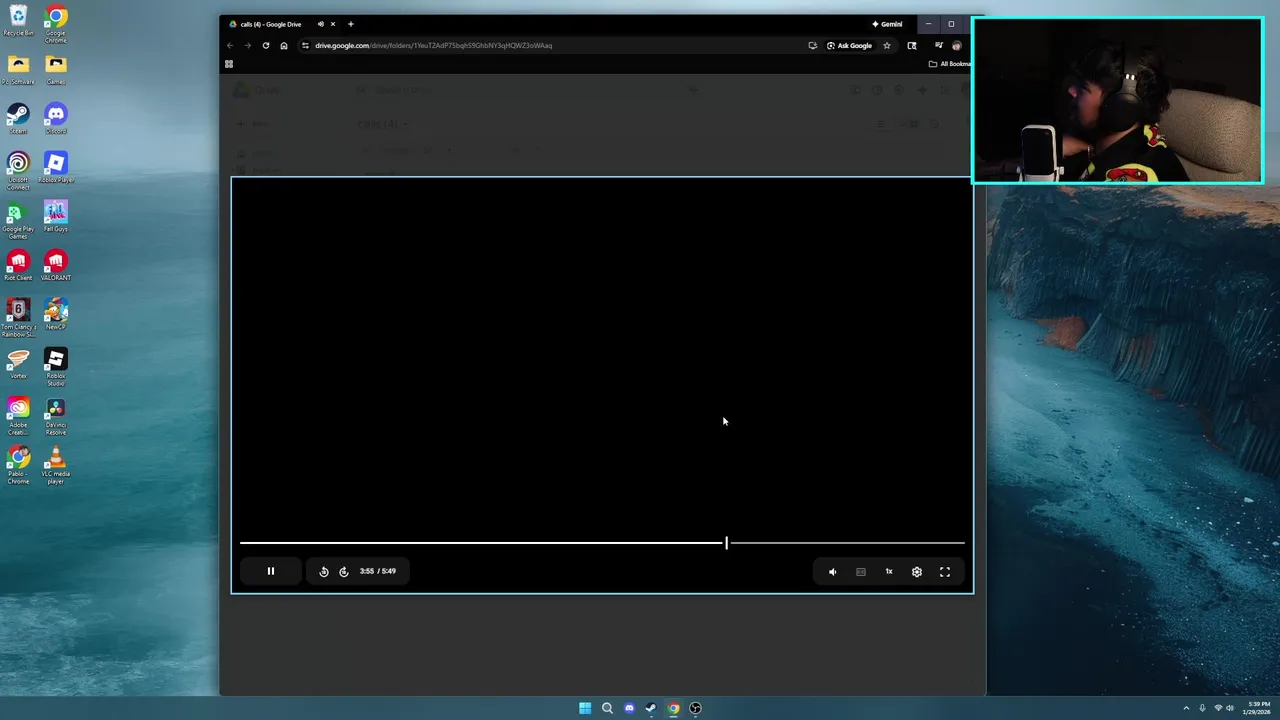Viewport: 1280px width, 720px height.
Task: Open Vortex desktop icon
Action: (x=18, y=364)
